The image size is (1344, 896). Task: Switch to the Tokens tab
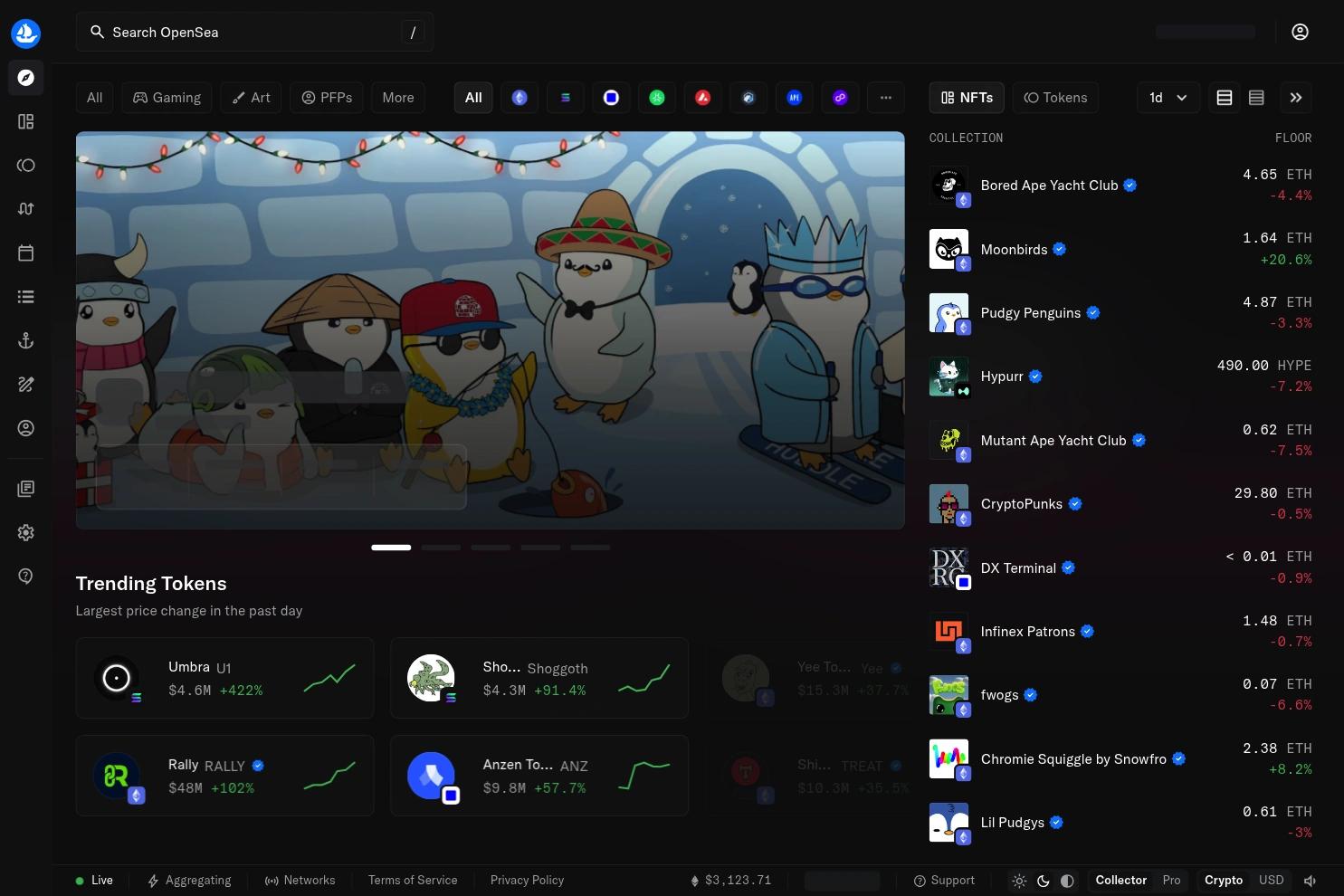point(1055,98)
